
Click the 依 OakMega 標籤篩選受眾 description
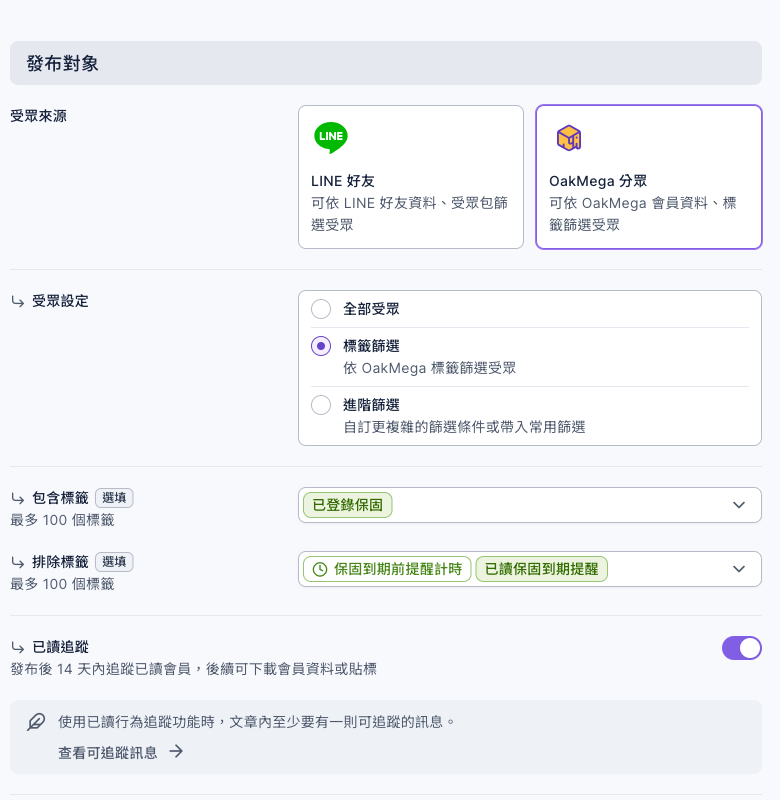(430, 368)
